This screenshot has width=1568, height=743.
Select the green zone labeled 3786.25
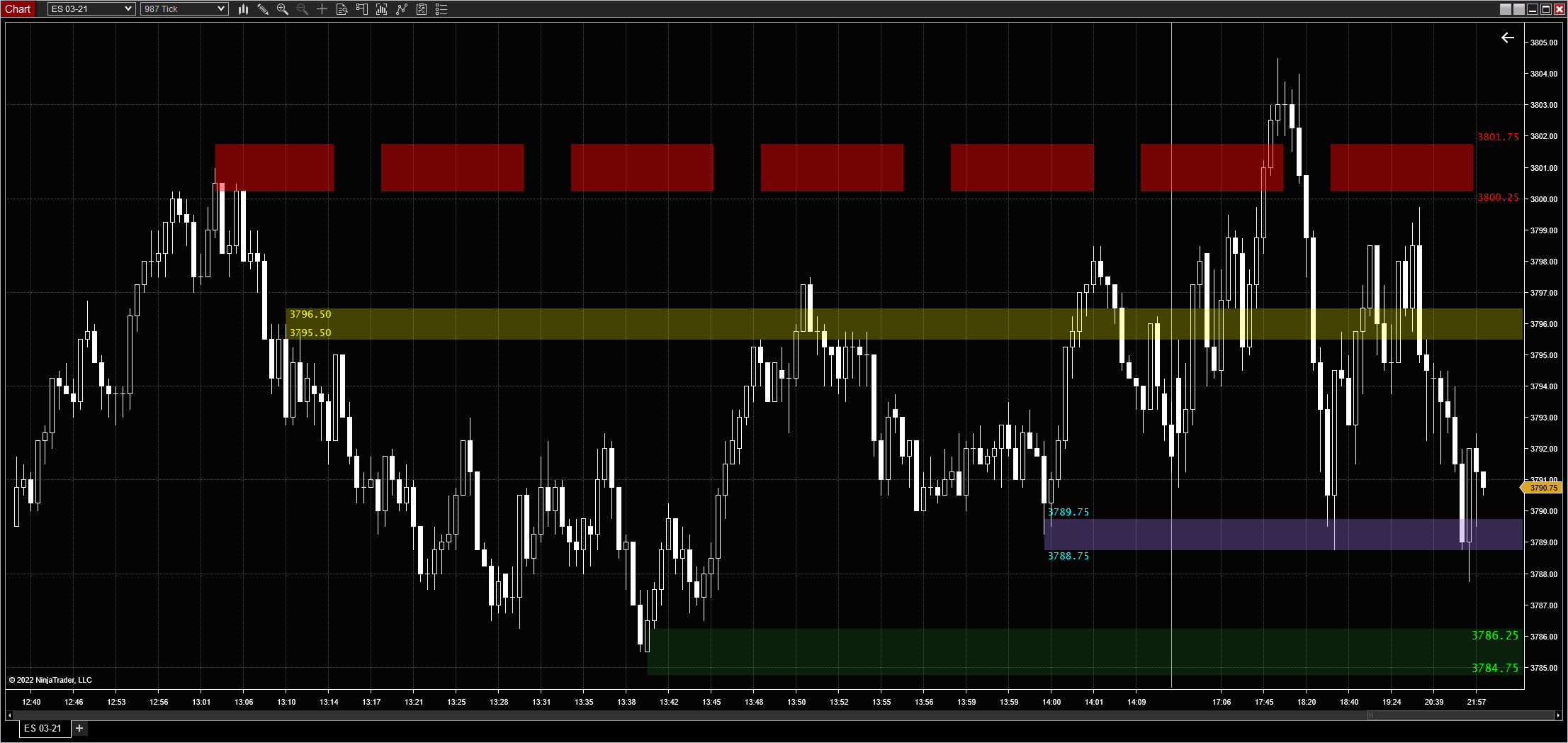point(1085,652)
